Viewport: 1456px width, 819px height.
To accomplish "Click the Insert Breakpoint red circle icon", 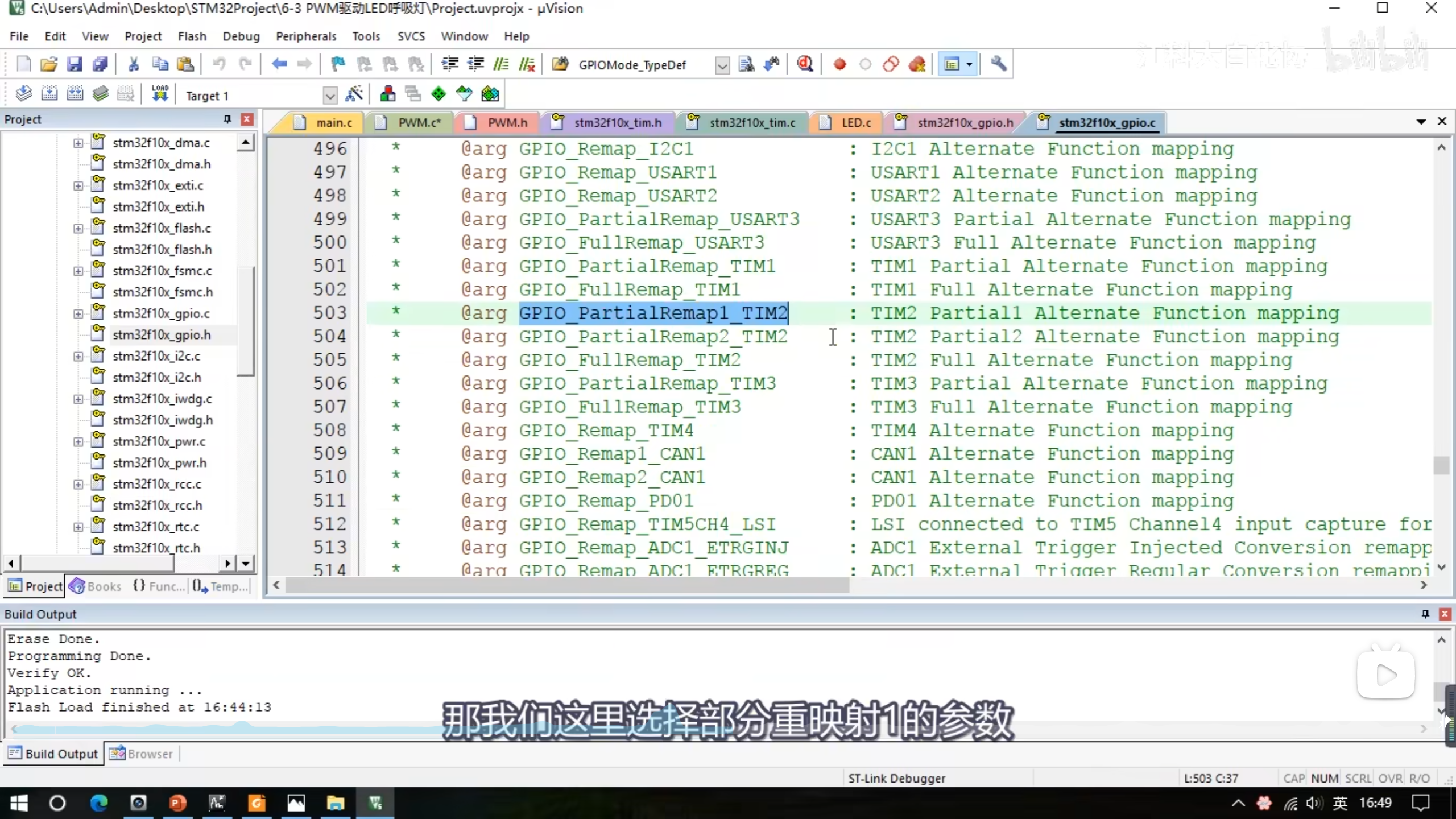I will 839,64.
